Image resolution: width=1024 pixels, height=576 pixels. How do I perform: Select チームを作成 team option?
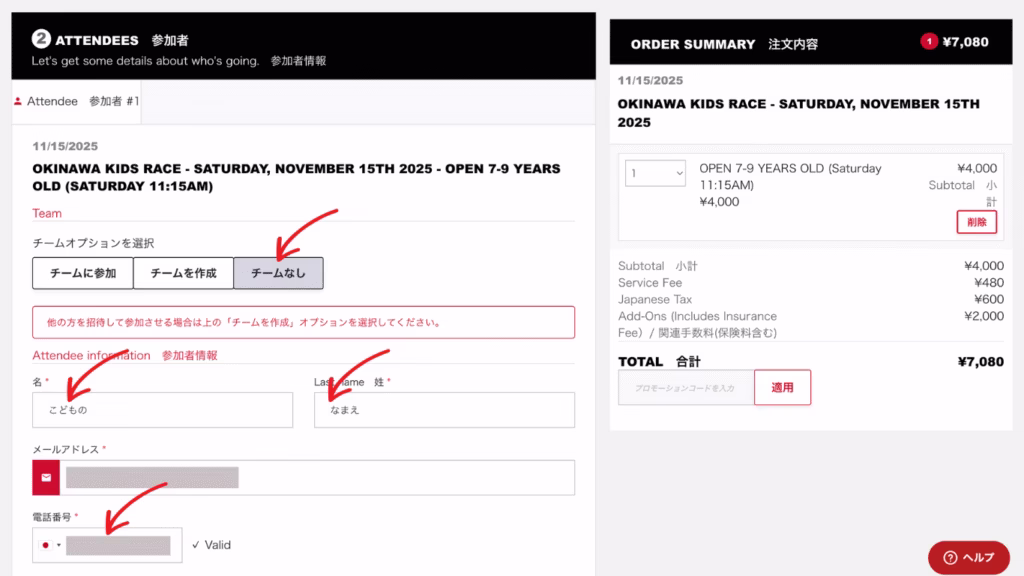point(184,273)
